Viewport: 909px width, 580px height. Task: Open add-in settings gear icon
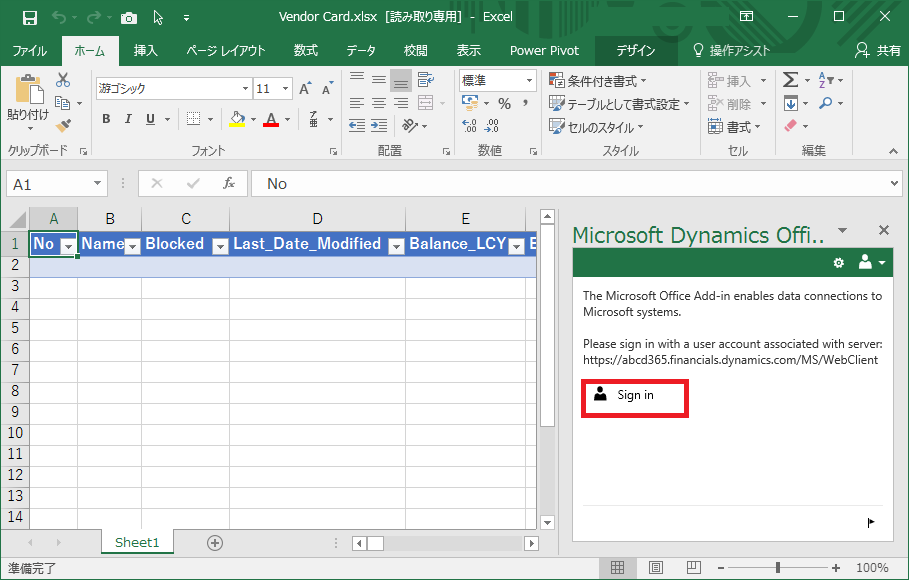tap(838, 263)
